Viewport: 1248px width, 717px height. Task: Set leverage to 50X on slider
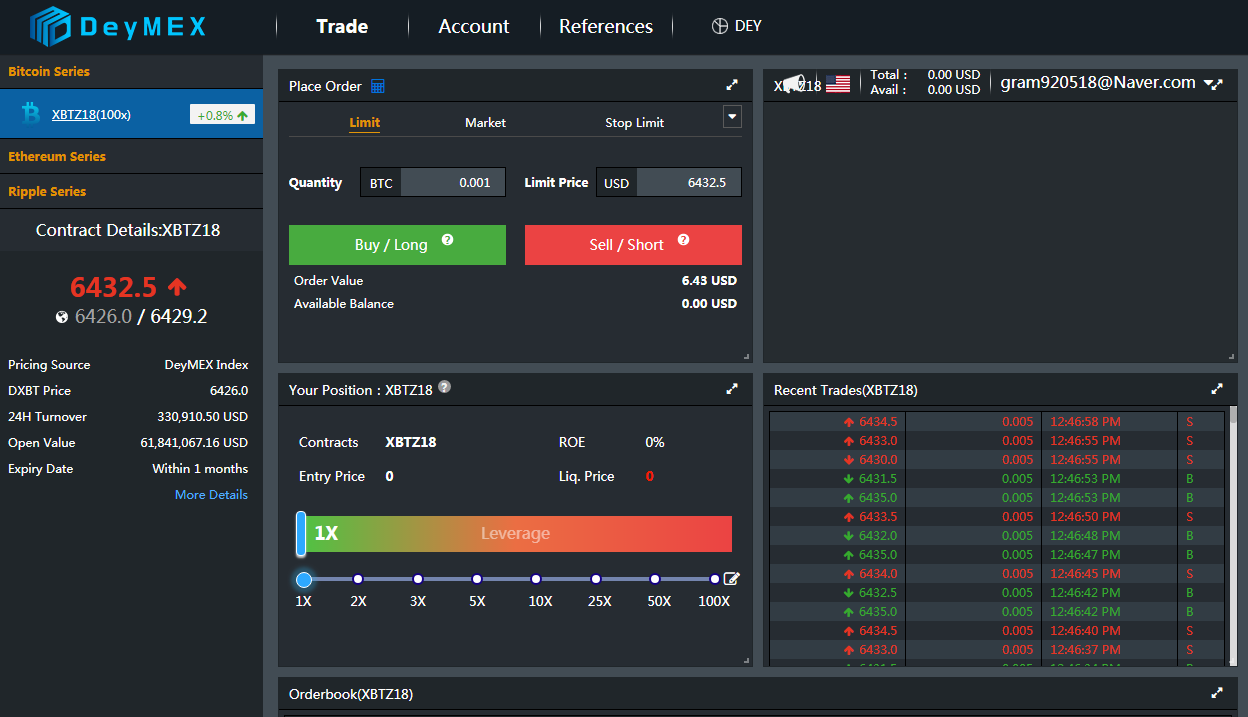pos(655,579)
